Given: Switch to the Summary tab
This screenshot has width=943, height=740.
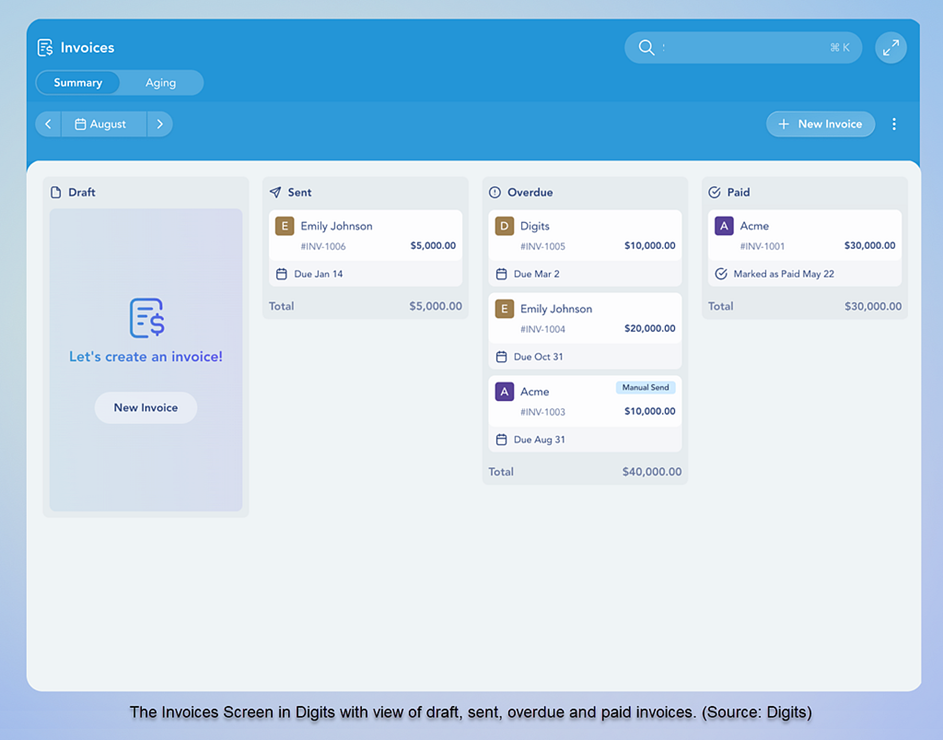Looking at the screenshot, I should (78, 82).
